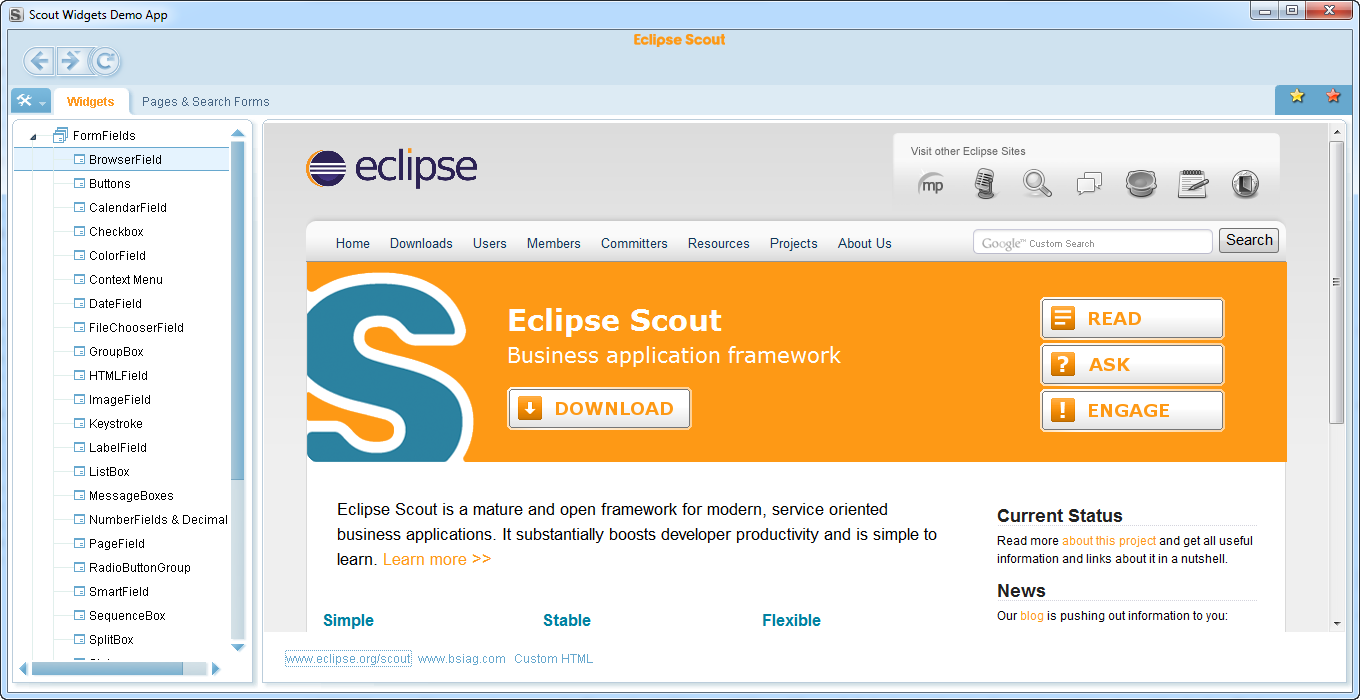The image size is (1360, 700).
Task: Choose SmartField in the tree
Action: point(119,591)
